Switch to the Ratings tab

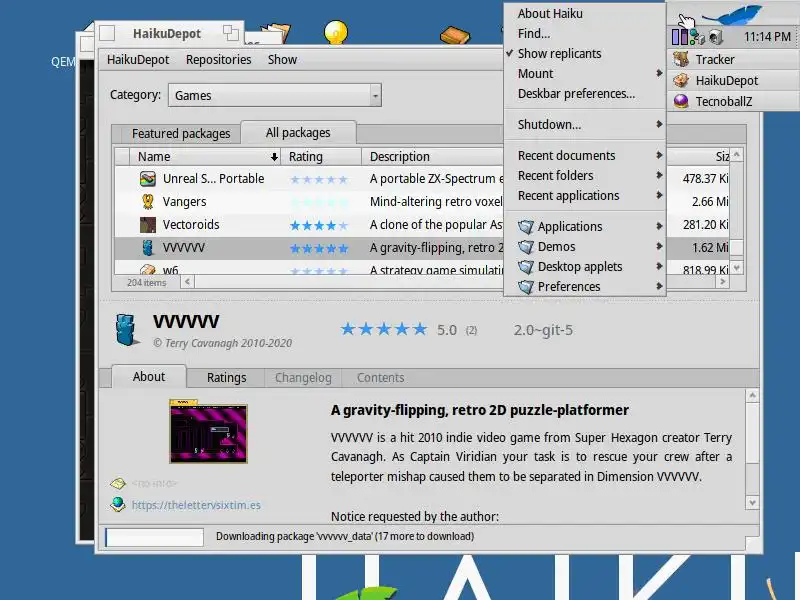(x=226, y=378)
